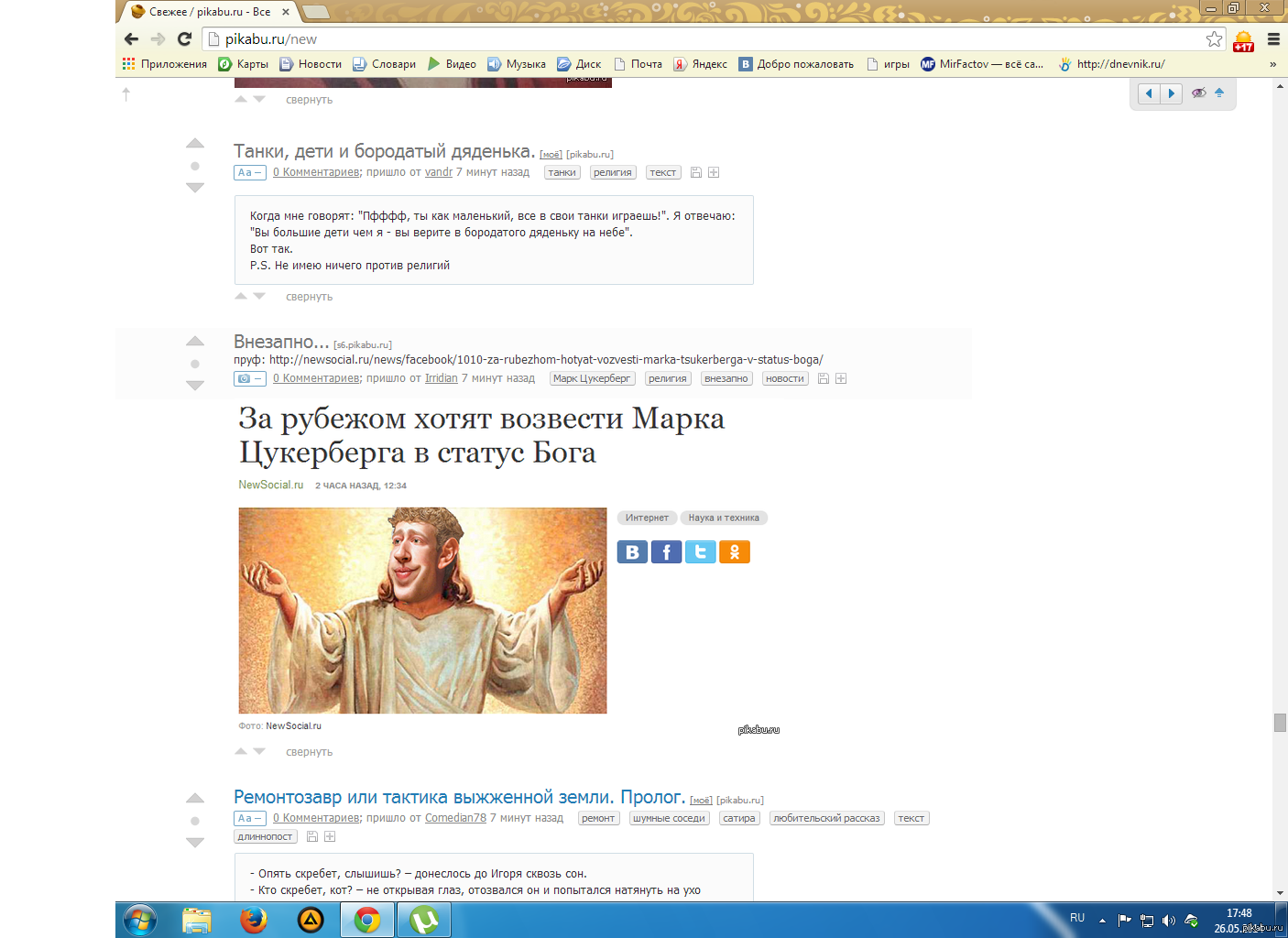Open the Chrome hamburger menu

tap(1273, 38)
